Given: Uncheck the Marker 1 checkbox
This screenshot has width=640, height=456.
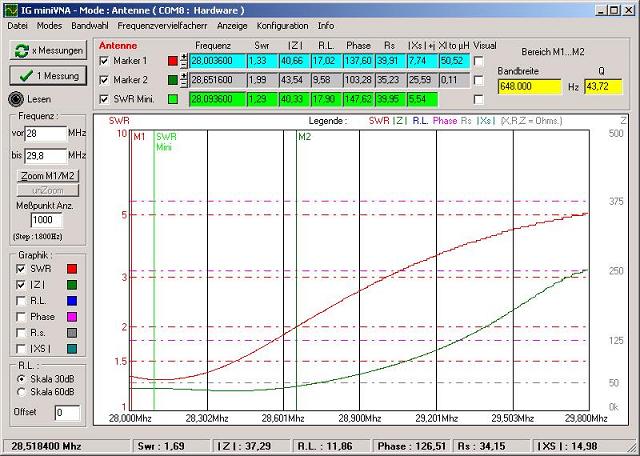Looking at the screenshot, I should (107, 62).
